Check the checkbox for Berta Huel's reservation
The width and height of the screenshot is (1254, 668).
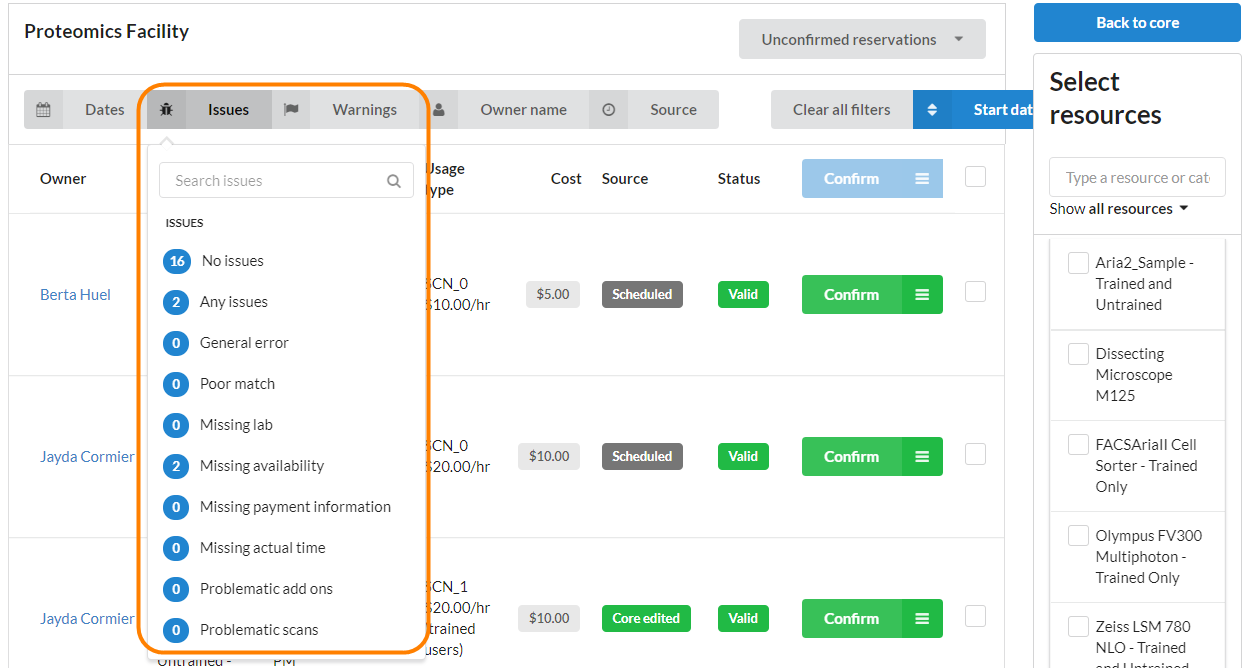(975, 292)
